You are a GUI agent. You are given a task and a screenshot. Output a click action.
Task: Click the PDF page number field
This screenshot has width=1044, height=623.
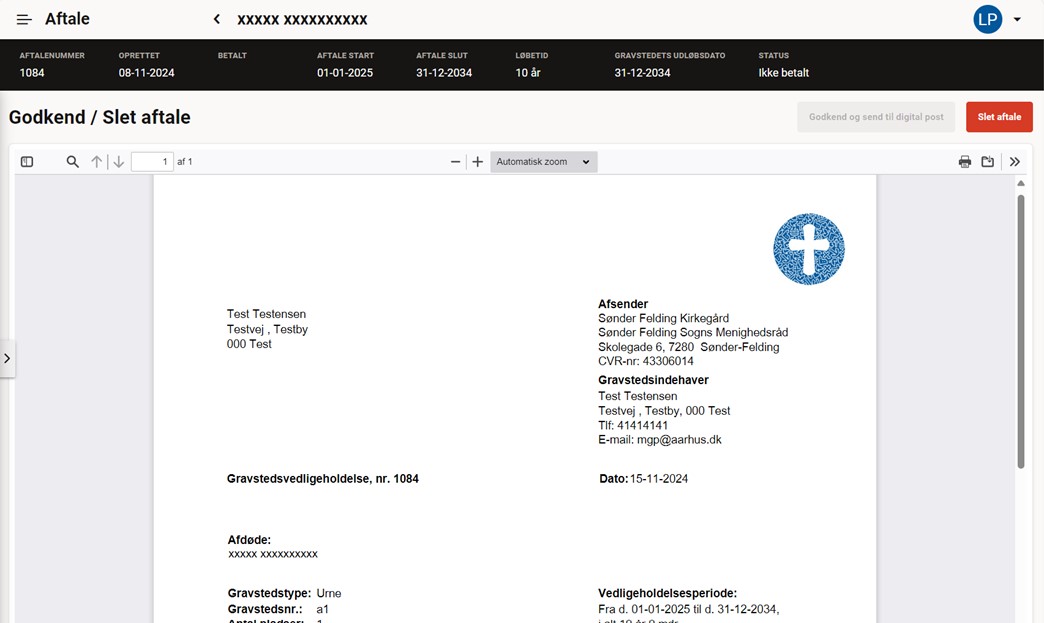tap(152, 162)
